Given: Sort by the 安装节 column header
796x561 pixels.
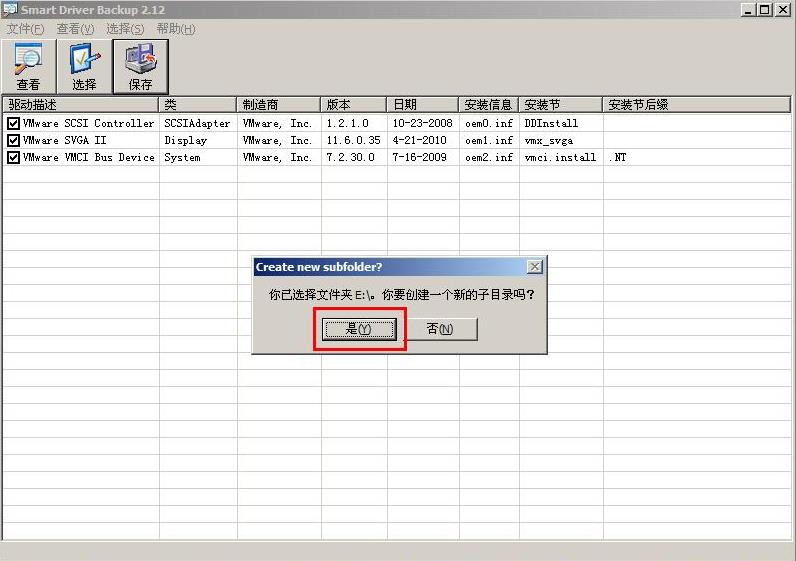Looking at the screenshot, I should (x=561, y=105).
